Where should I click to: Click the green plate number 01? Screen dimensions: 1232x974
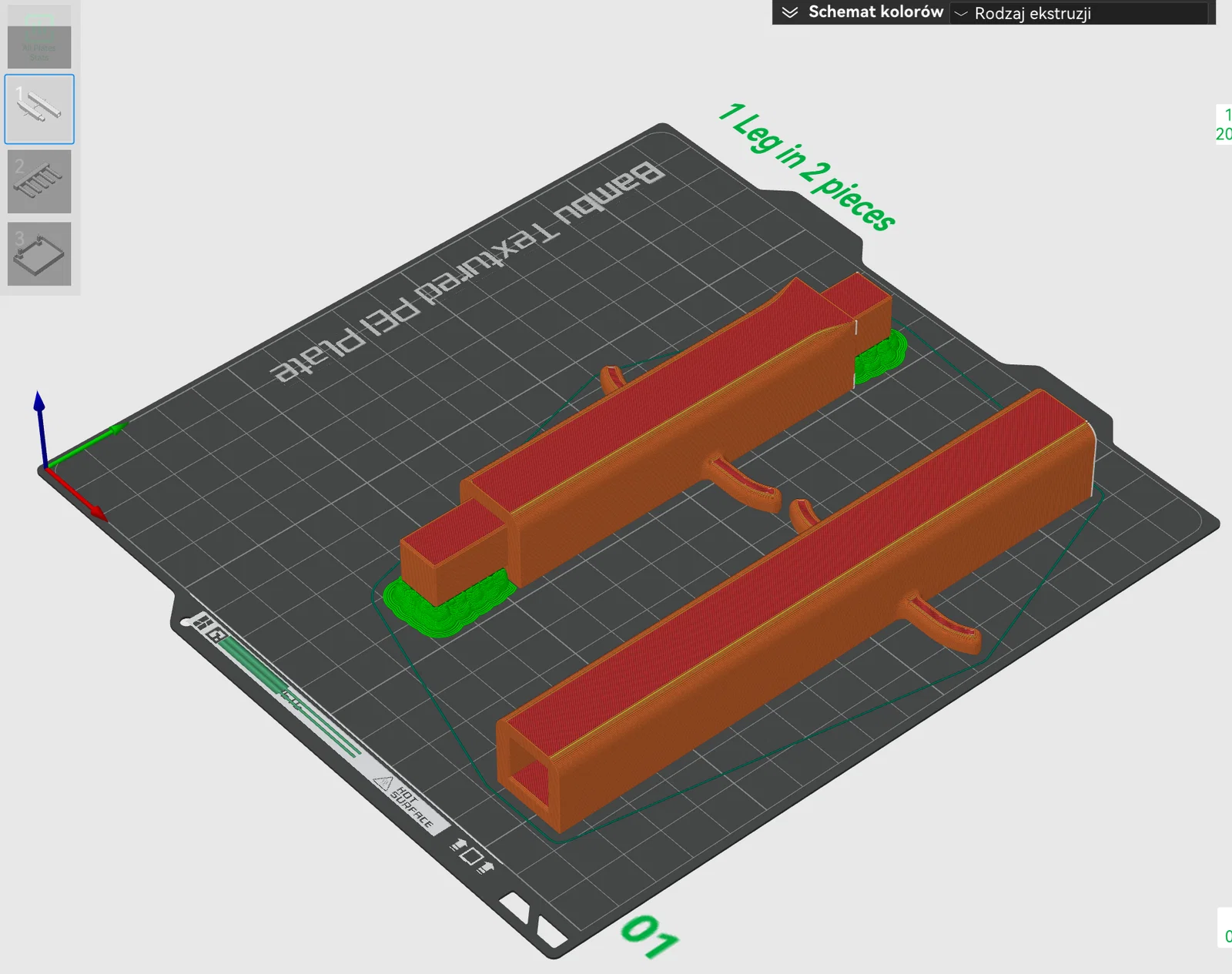[x=650, y=936]
